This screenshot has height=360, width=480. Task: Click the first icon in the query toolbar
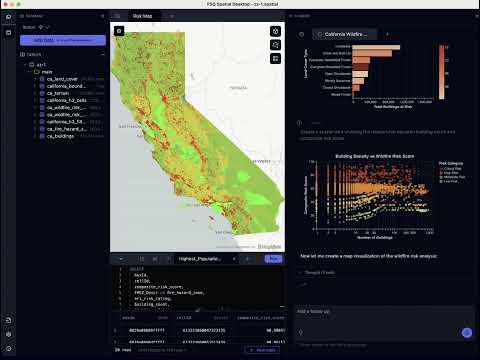click(x=142, y=259)
